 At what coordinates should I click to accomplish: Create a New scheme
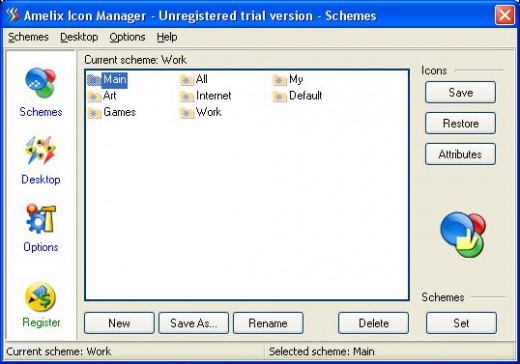point(119,323)
